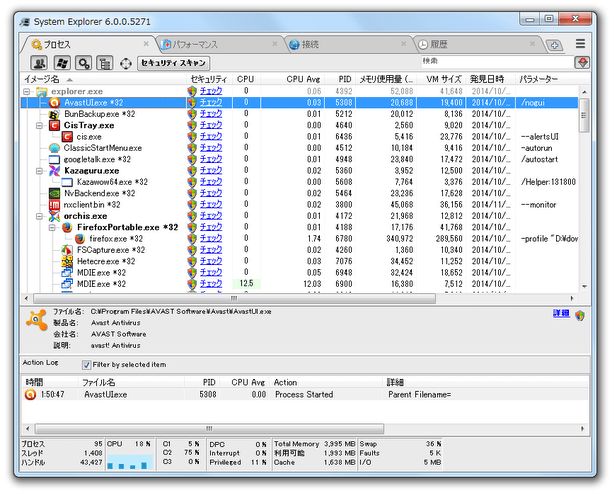The image size is (612, 493).
Task: Close the 履歴 tab
Action: tap(532, 44)
